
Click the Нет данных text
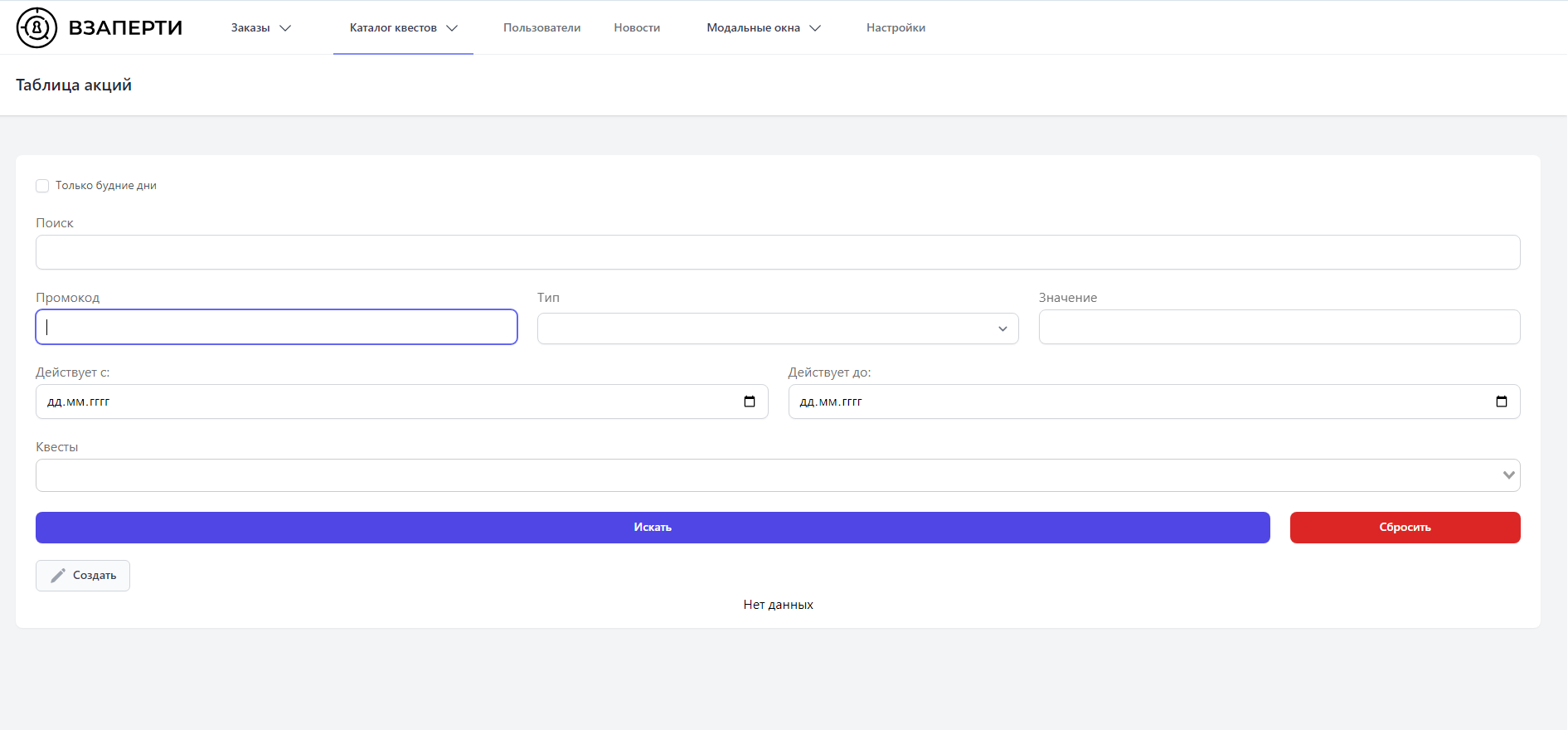coord(778,605)
